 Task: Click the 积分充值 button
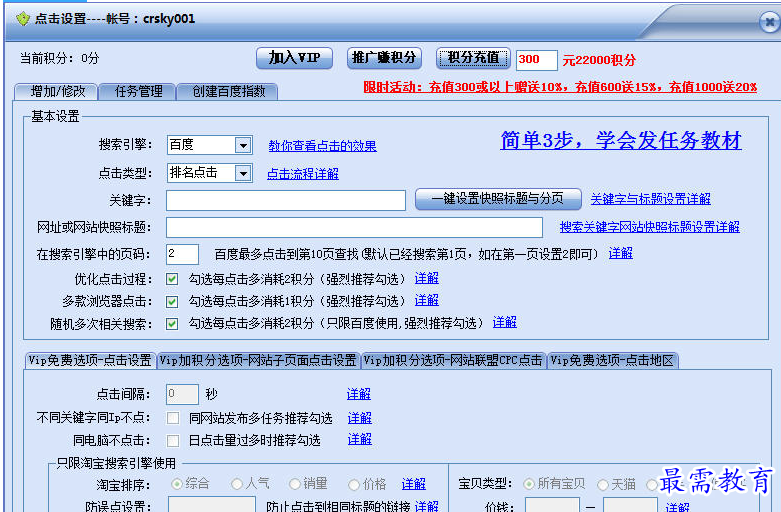[x=473, y=58]
